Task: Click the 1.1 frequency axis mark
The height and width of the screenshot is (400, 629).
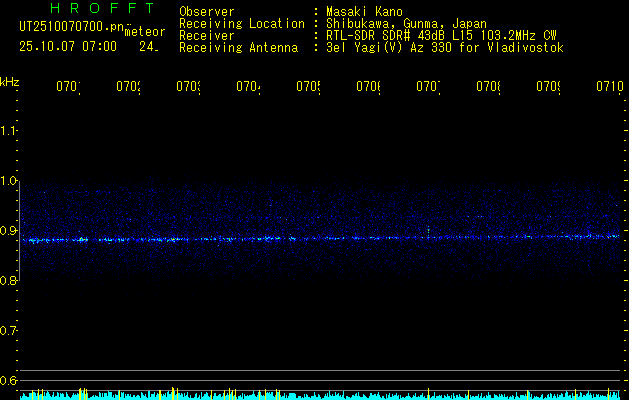Action: (10, 131)
